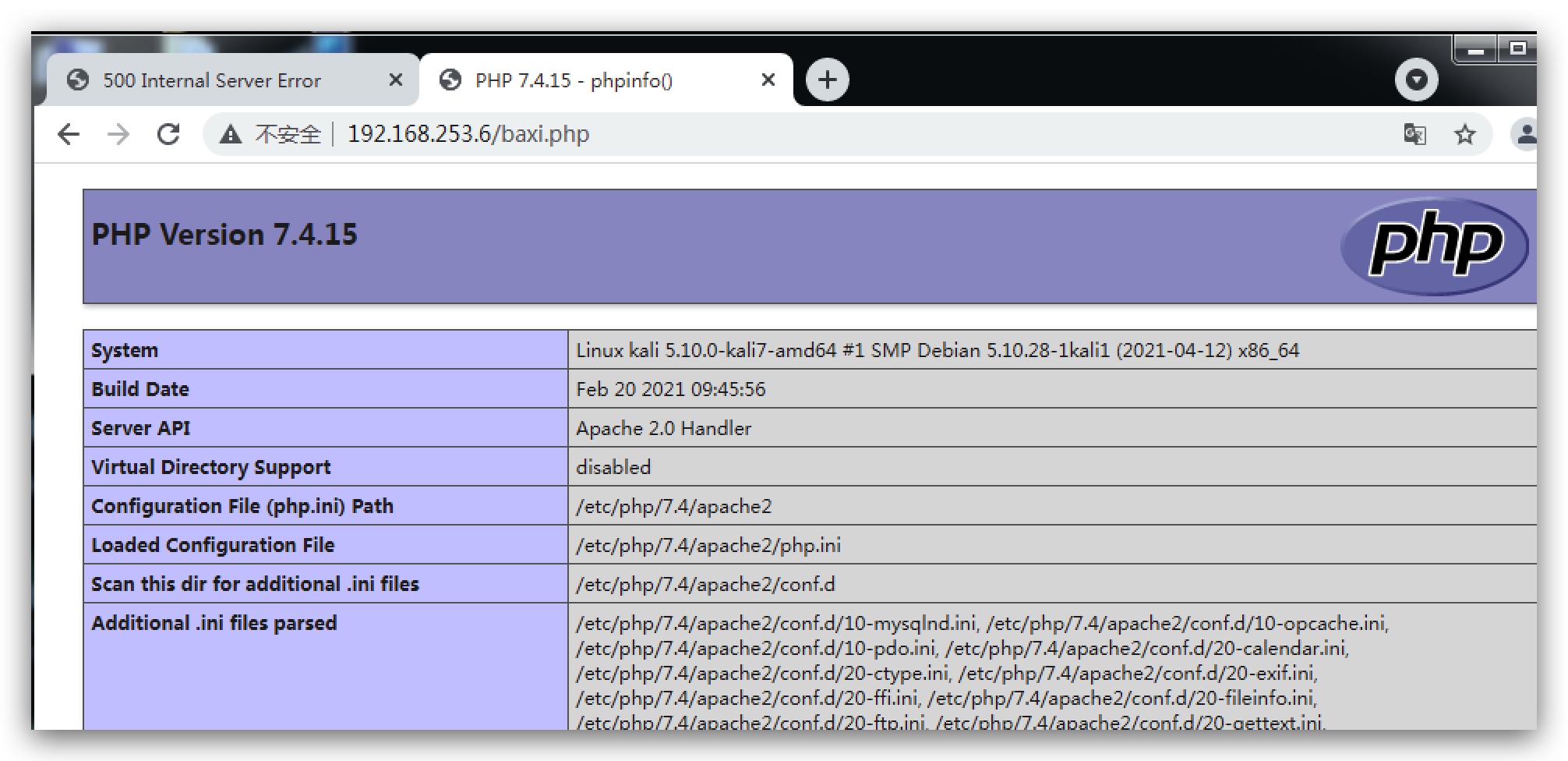Reload the baxi.php page
Screen dimensions: 1568x761
pos(168,134)
